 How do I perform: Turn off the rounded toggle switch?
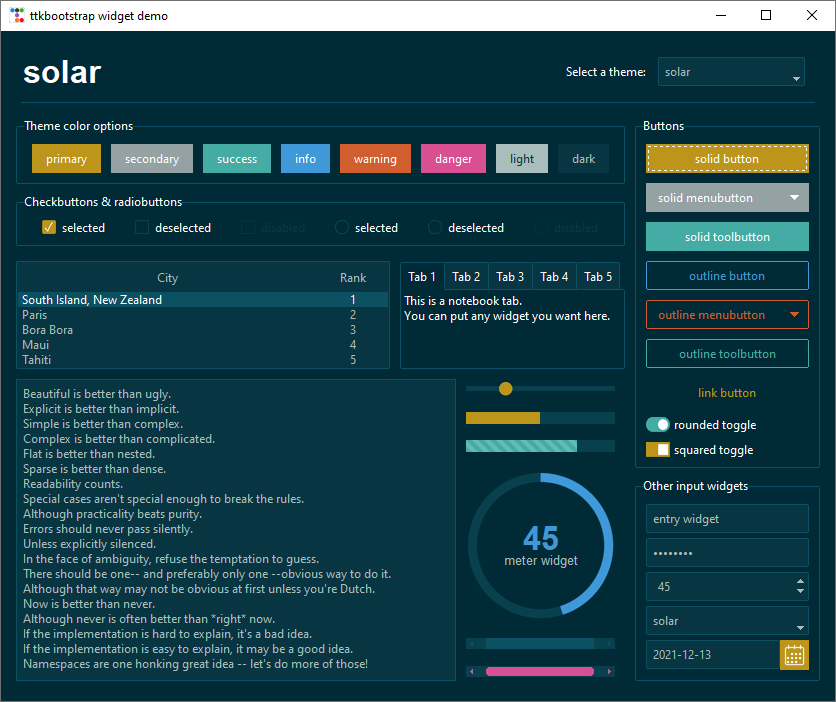(x=658, y=424)
